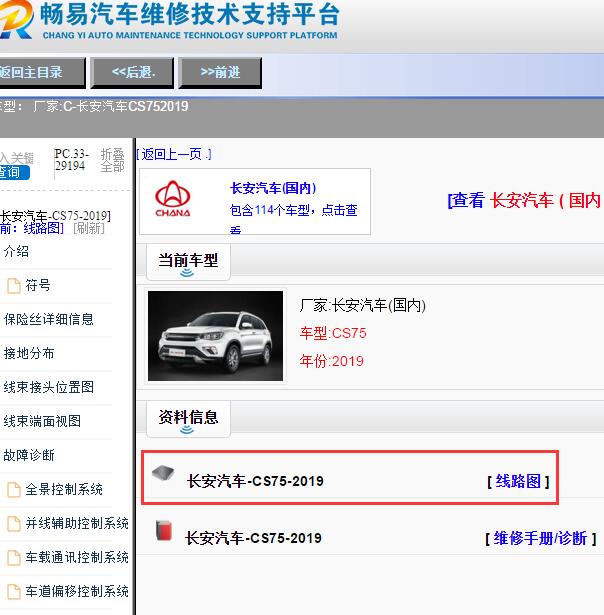Select the 当前车型 tab
Viewport: 604px width, 615px height.
point(188,262)
